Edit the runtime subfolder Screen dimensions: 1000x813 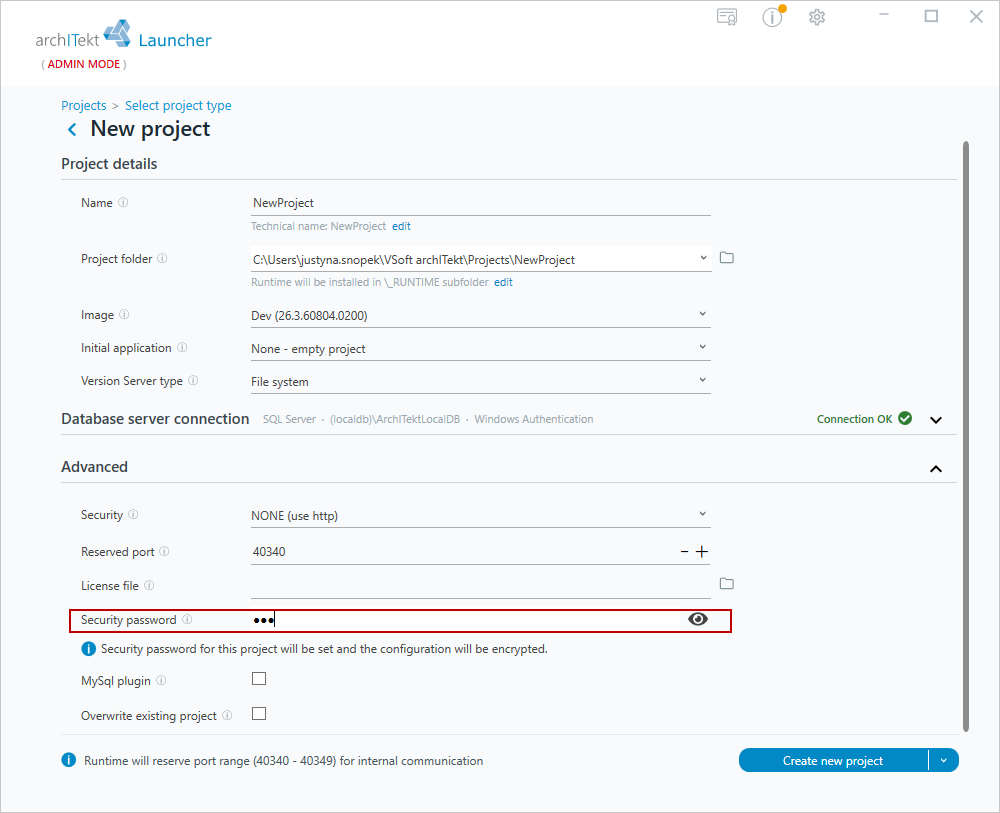(503, 282)
